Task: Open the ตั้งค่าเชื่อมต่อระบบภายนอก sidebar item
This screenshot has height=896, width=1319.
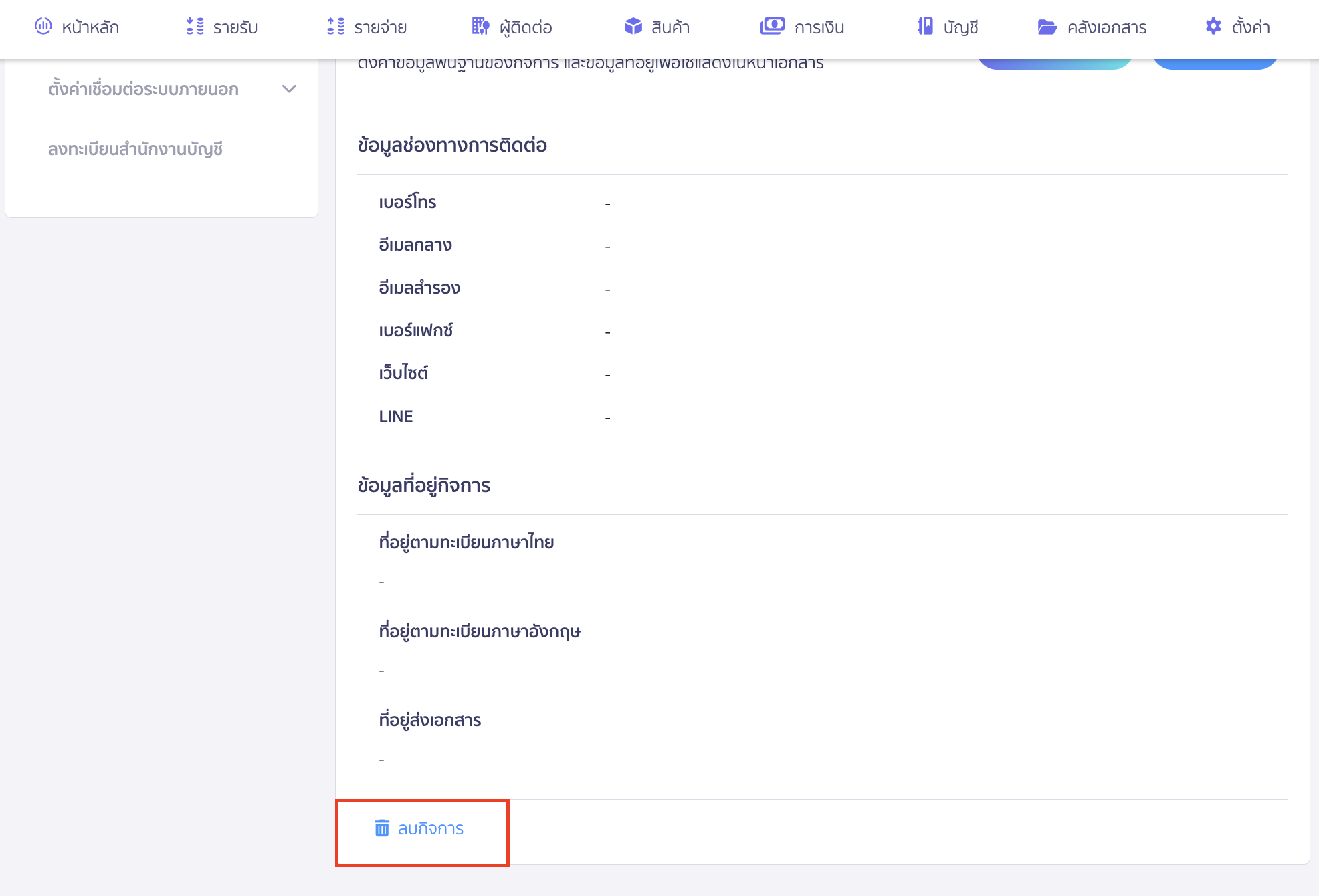Action: pyautogui.click(x=143, y=89)
